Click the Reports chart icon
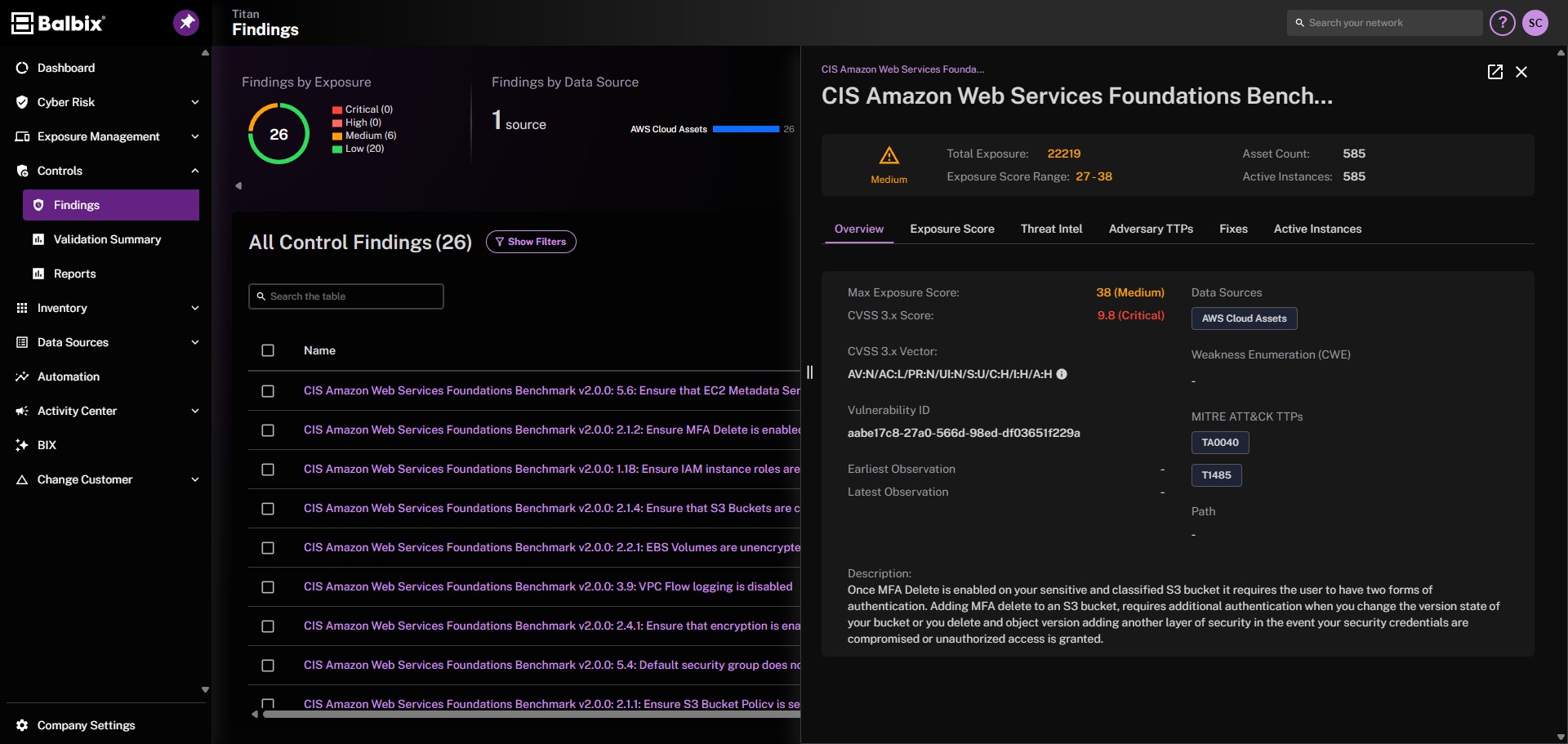This screenshot has width=1568, height=744. tap(38, 274)
